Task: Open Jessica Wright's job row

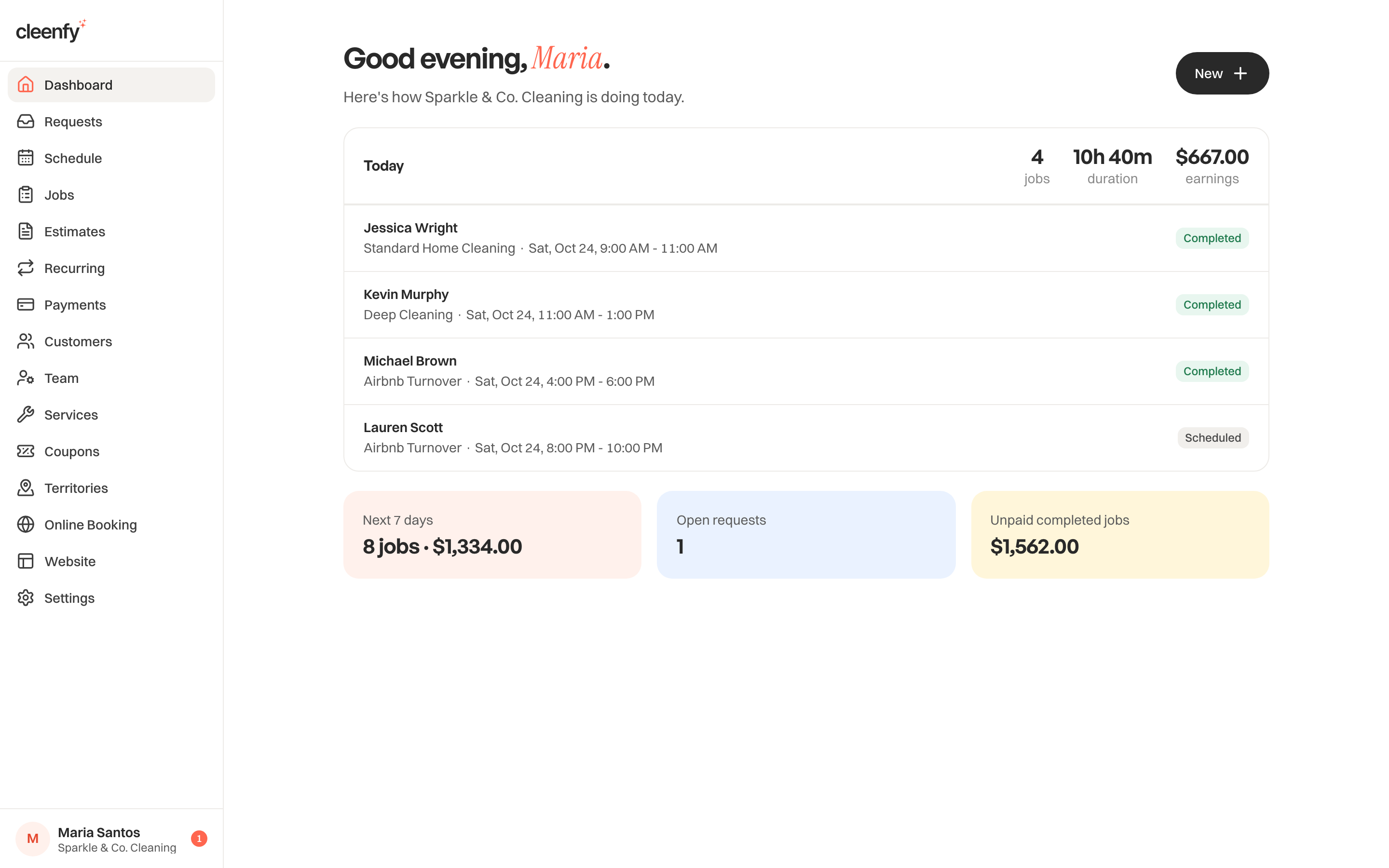Action: pos(806,238)
